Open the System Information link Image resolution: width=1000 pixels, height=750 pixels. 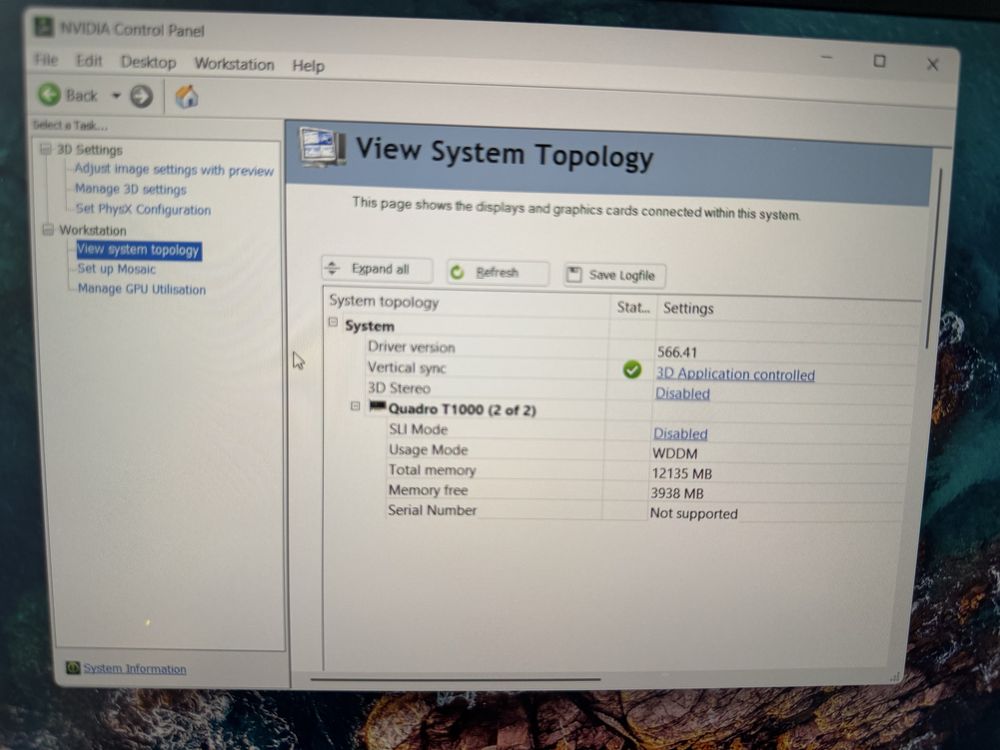point(135,668)
